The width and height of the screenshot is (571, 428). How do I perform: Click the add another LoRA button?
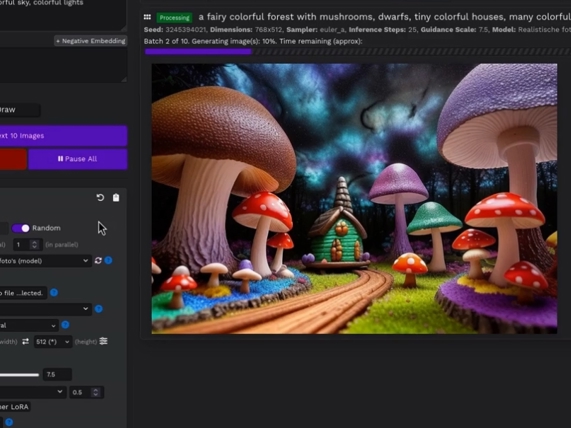pos(15,407)
